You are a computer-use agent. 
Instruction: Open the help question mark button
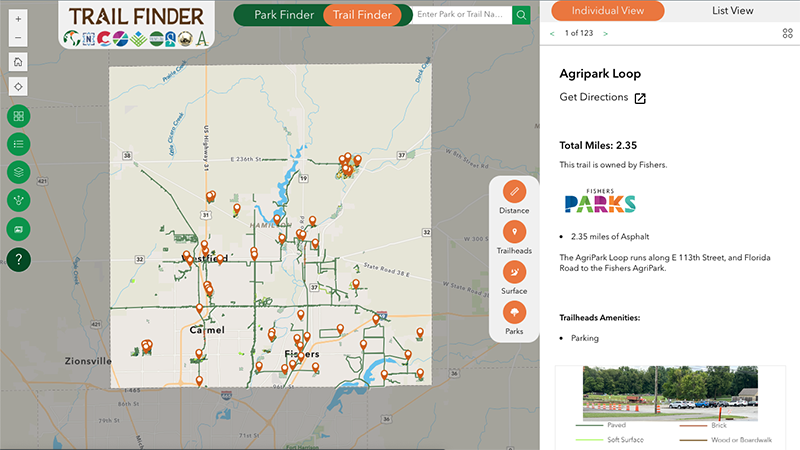[19, 260]
